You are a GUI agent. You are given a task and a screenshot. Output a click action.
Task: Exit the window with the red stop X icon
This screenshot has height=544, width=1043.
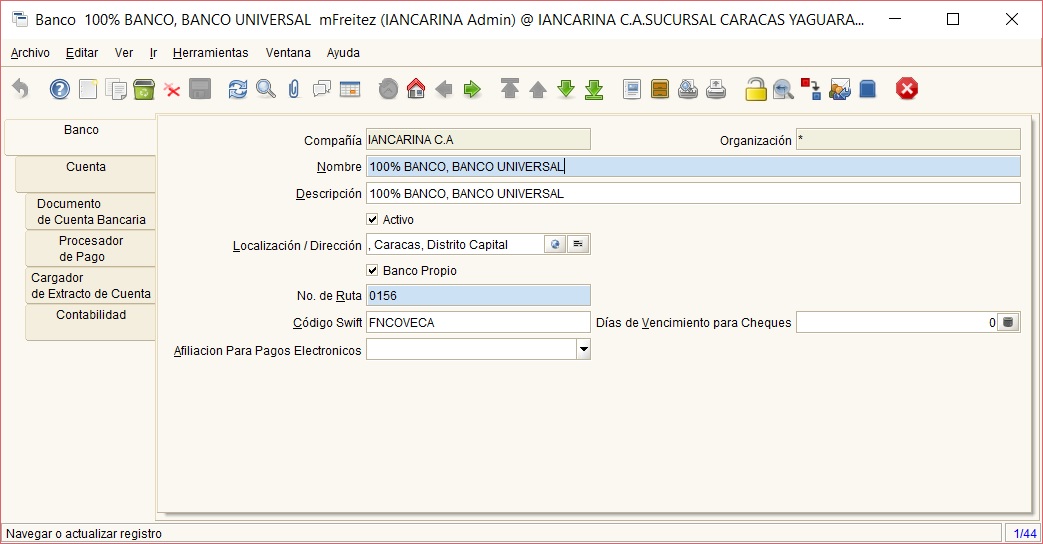tap(907, 88)
